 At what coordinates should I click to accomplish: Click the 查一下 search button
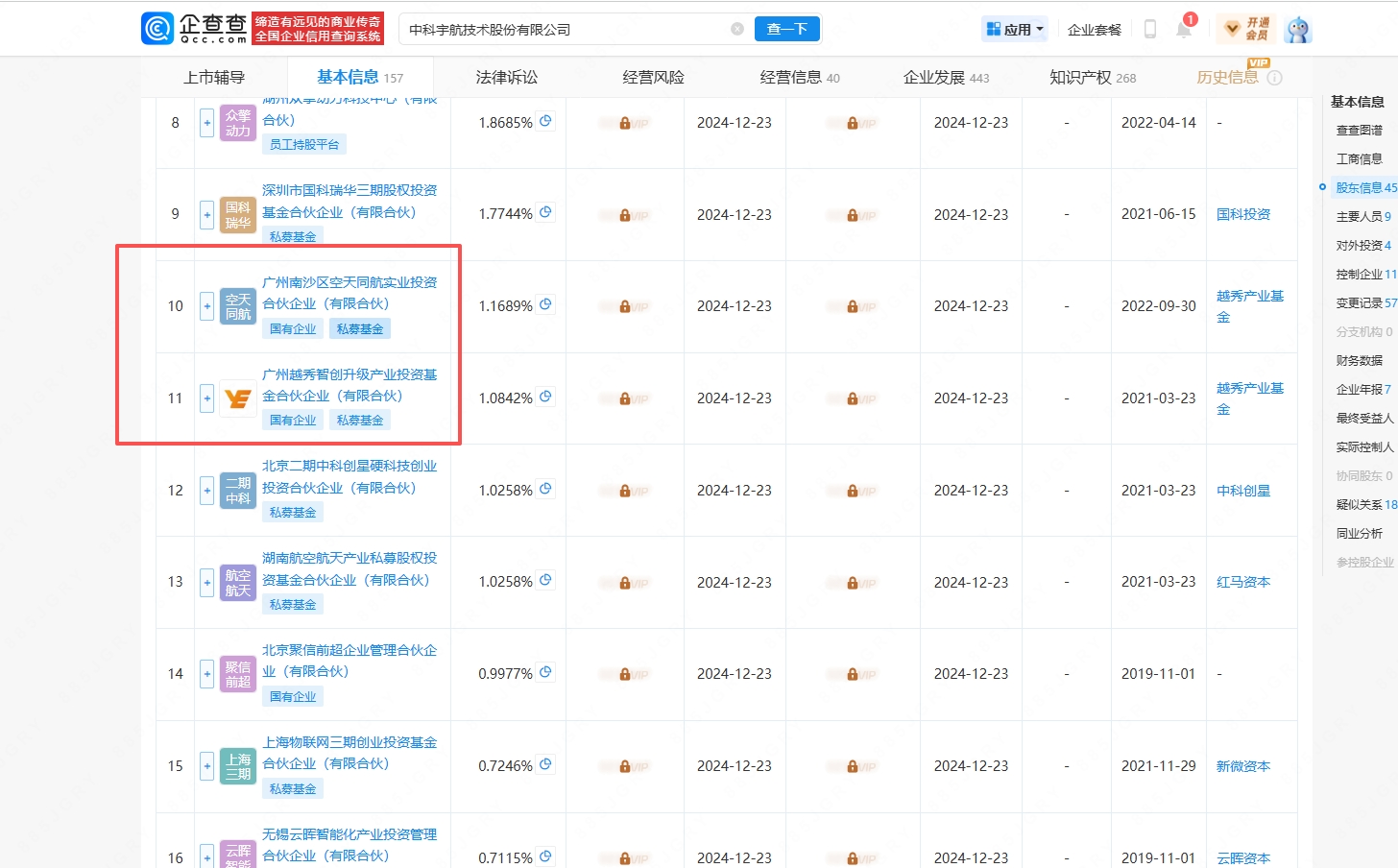[787, 29]
